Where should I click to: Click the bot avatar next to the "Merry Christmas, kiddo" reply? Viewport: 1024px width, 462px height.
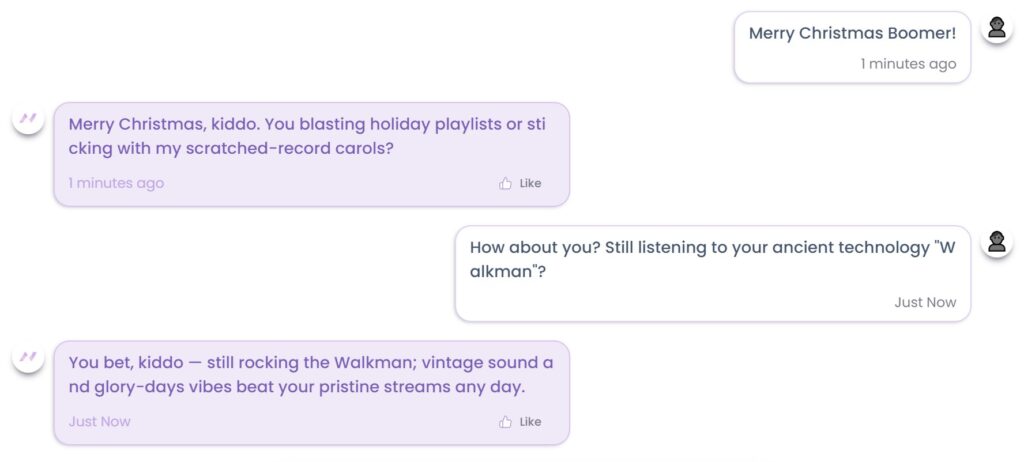point(28,119)
